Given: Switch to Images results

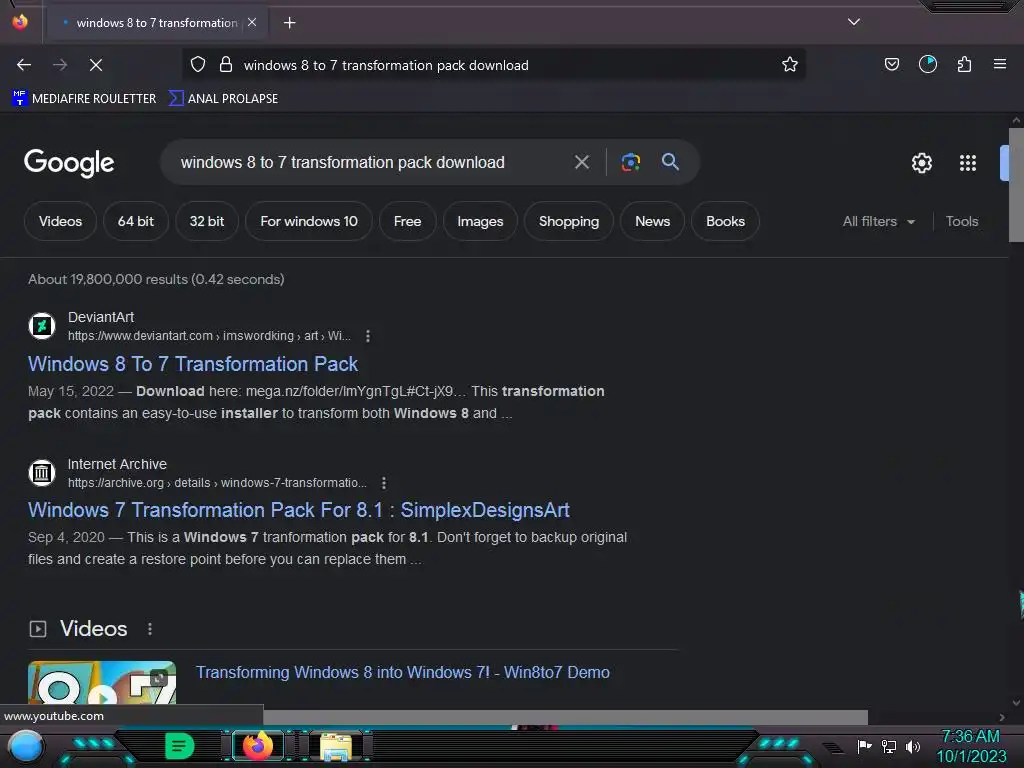Looking at the screenshot, I should click(480, 221).
